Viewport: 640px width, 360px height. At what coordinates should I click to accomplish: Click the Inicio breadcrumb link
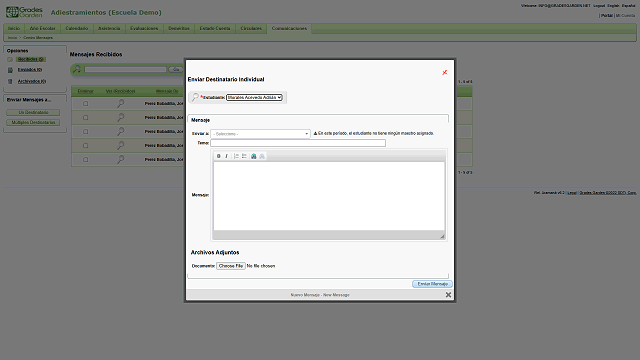pos(13,38)
